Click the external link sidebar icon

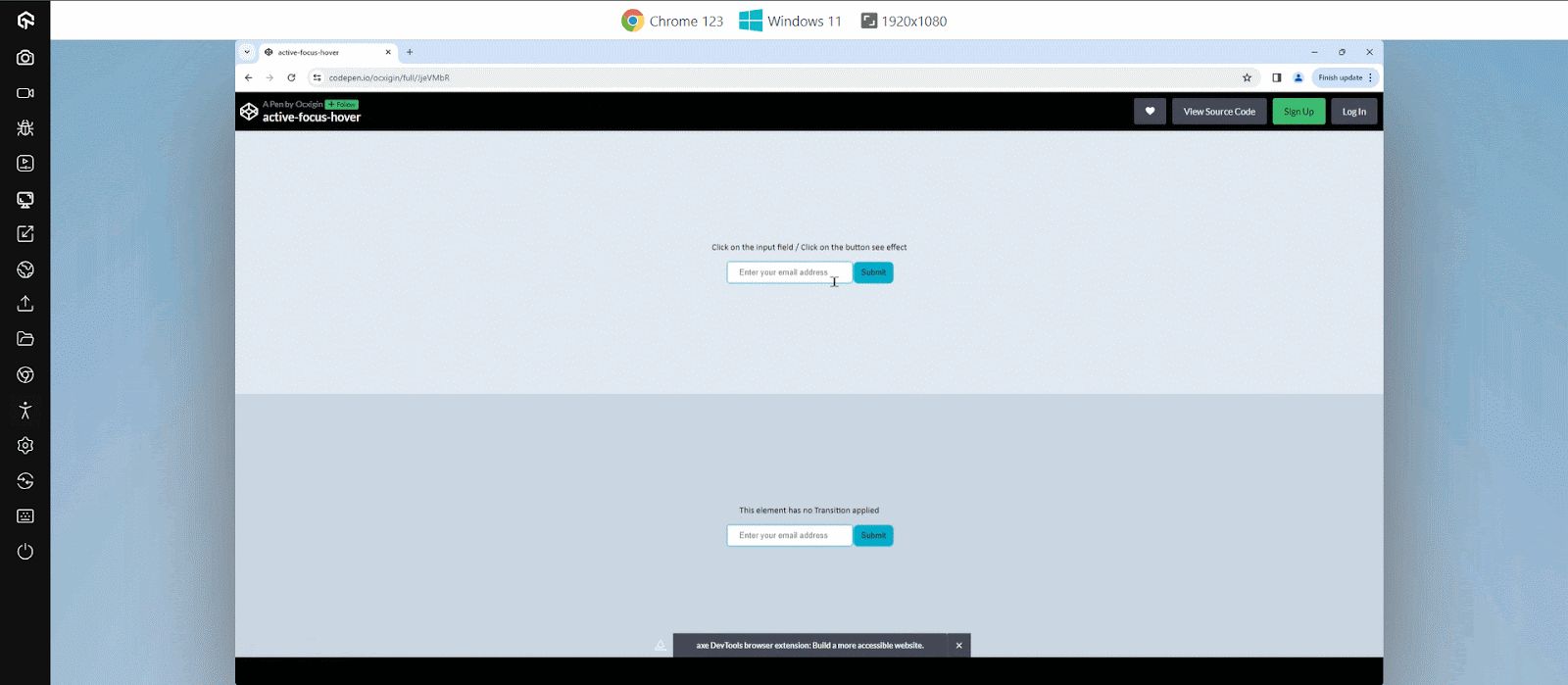[25, 234]
